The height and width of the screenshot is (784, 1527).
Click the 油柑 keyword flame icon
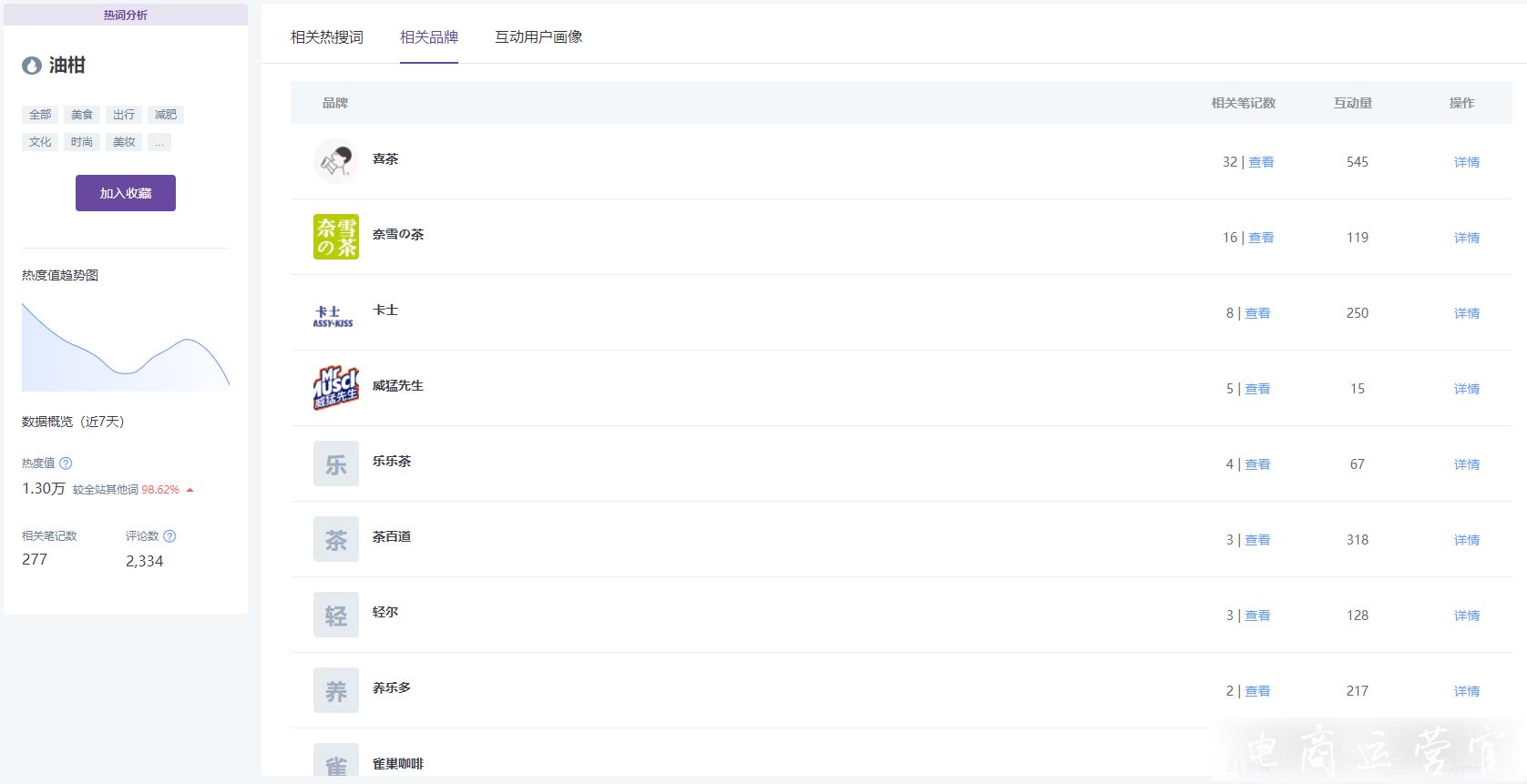(32, 66)
